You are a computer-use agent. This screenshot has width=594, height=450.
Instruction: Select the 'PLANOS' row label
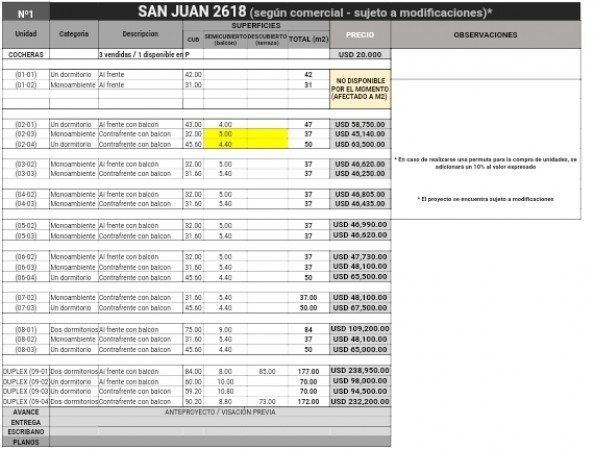pos(26,442)
